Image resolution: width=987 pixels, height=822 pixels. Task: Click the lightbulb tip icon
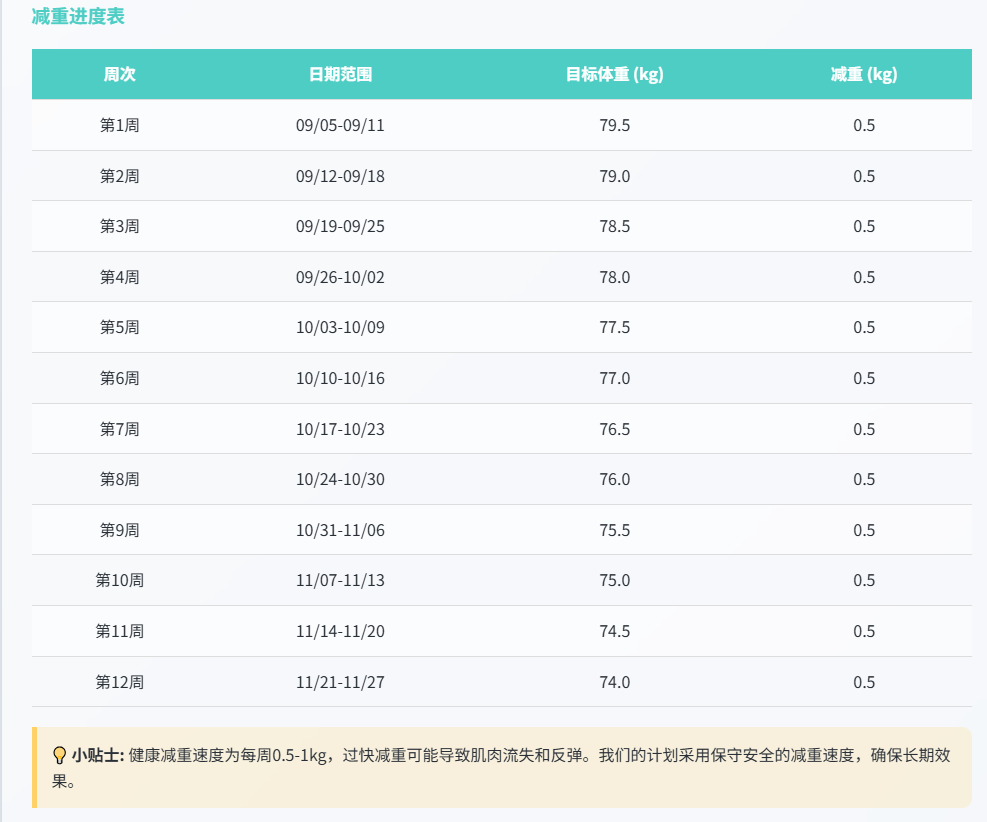point(59,755)
